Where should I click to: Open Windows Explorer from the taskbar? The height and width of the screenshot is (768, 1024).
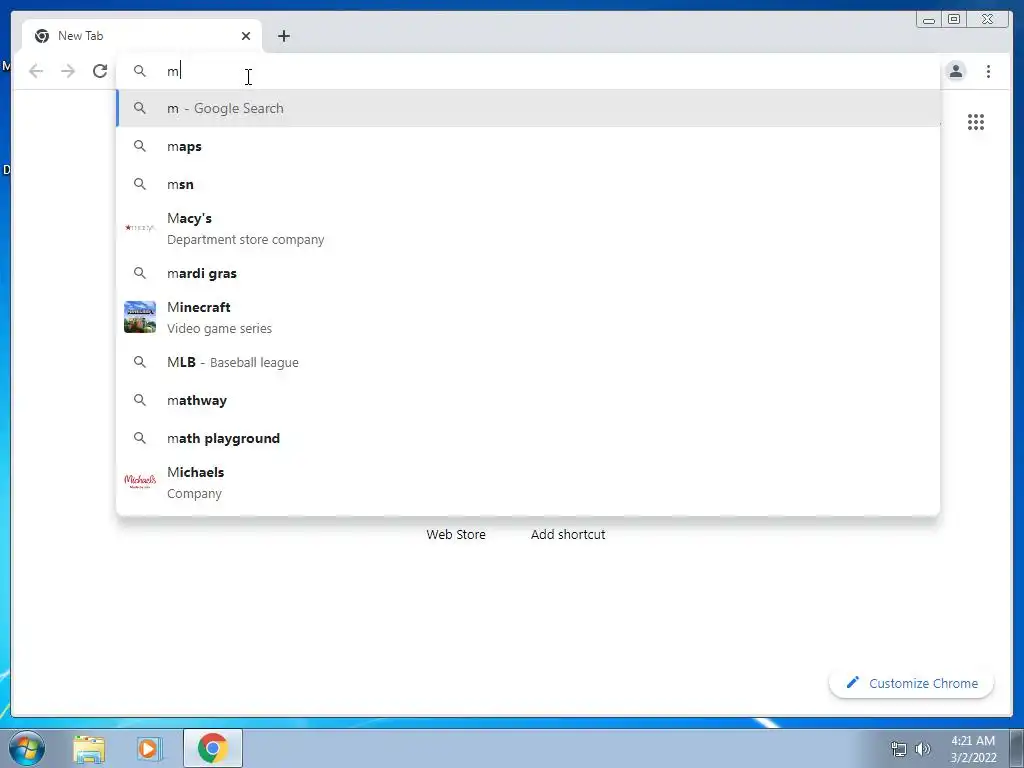(x=89, y=749)
